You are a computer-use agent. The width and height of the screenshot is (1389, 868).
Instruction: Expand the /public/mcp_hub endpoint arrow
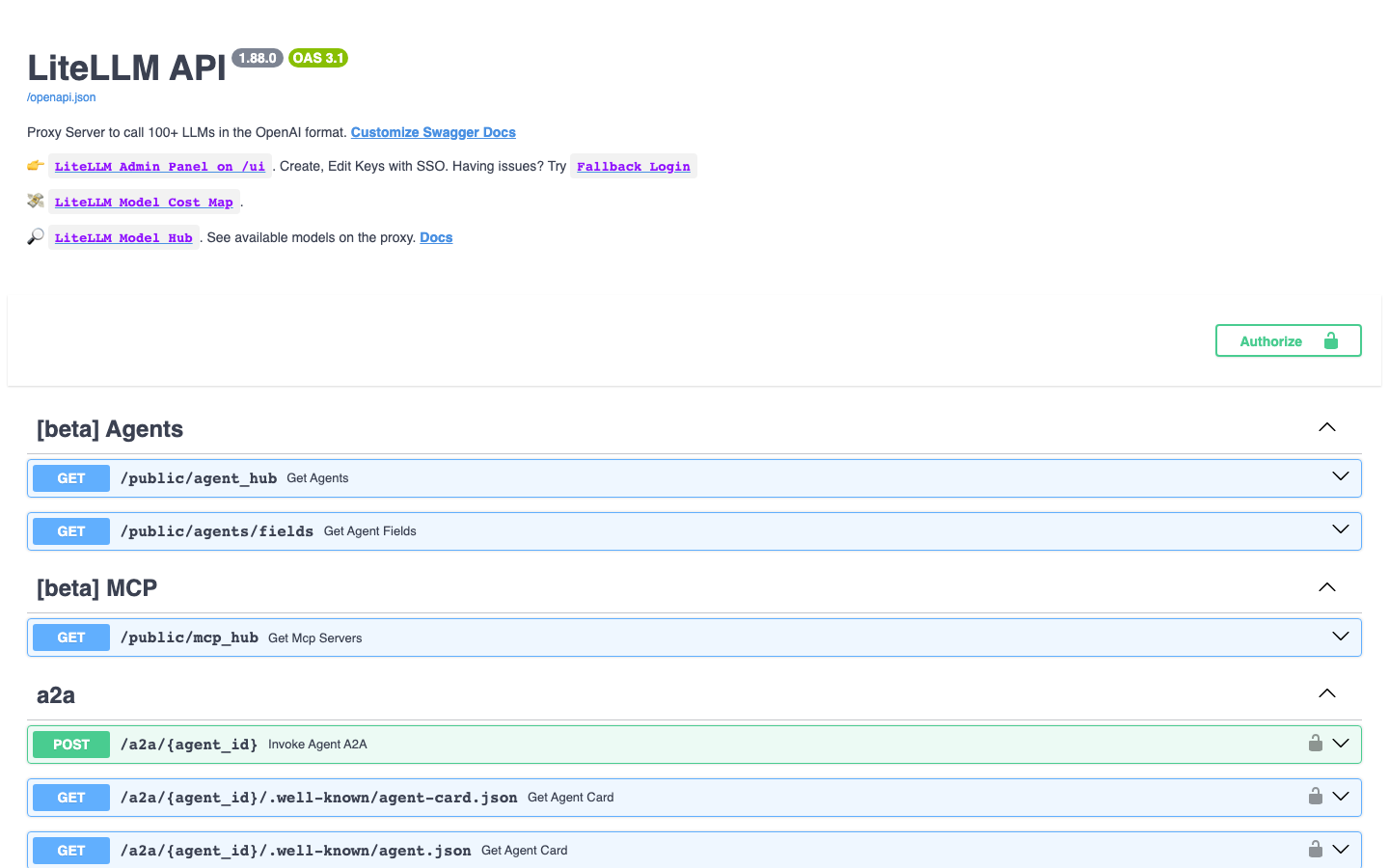coord(1341,637)
